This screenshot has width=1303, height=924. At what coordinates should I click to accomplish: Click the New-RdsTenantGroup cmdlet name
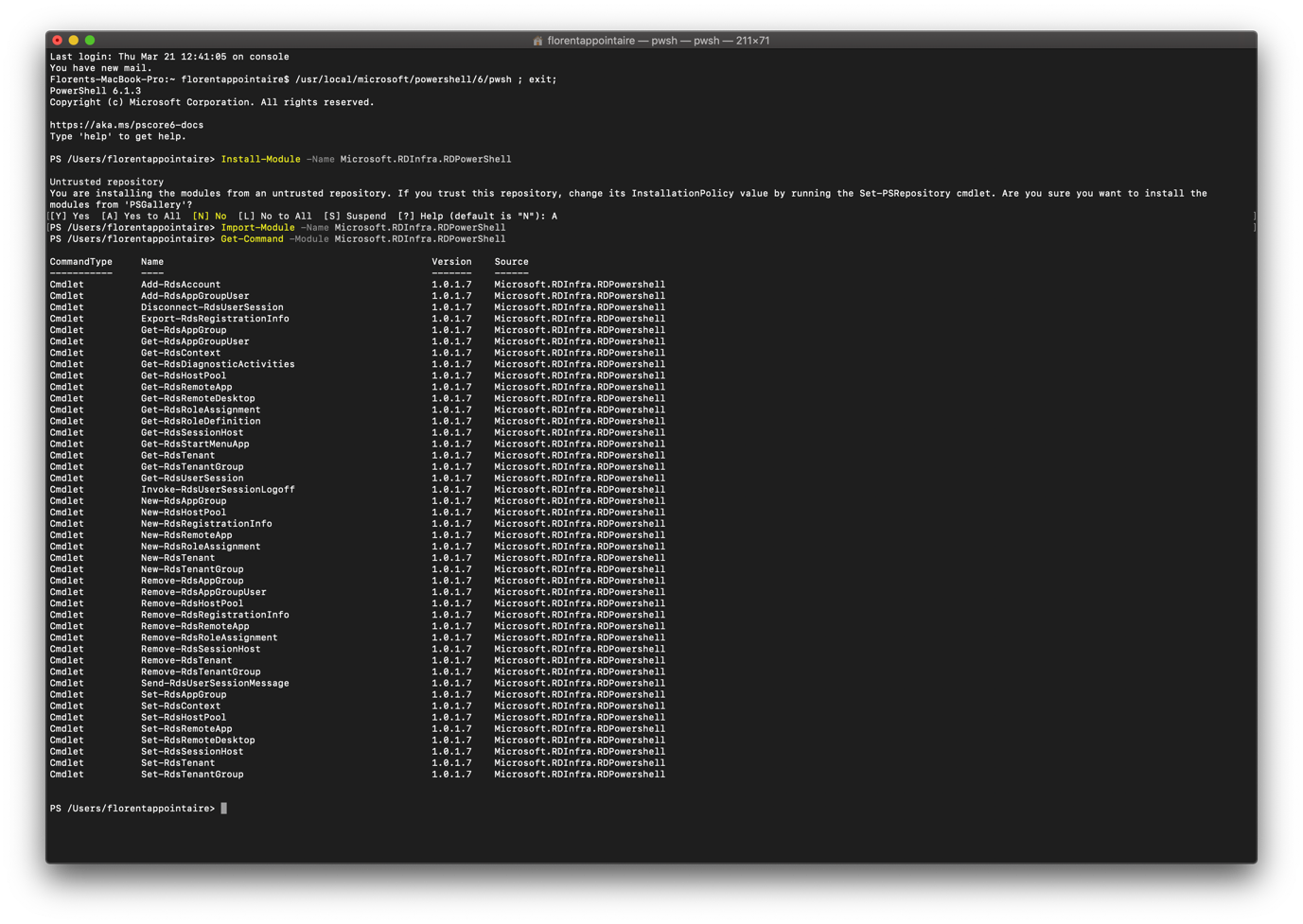click(192, 569)
